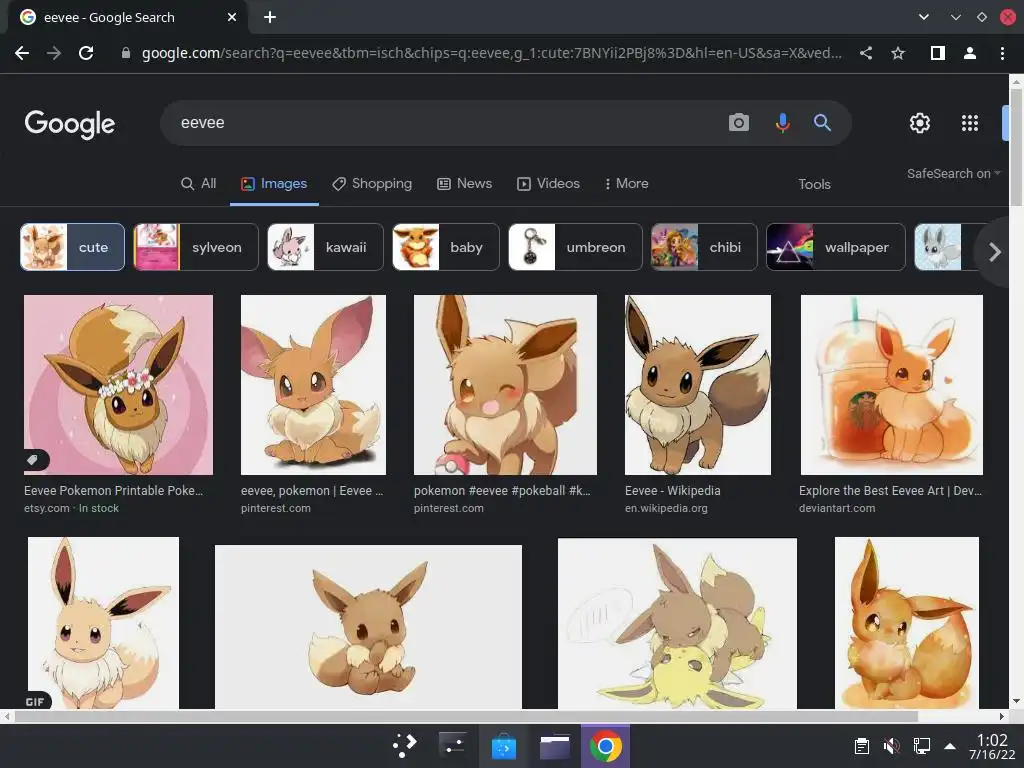
Task: Open Google quick settings gear
Action: coord(920,123)
